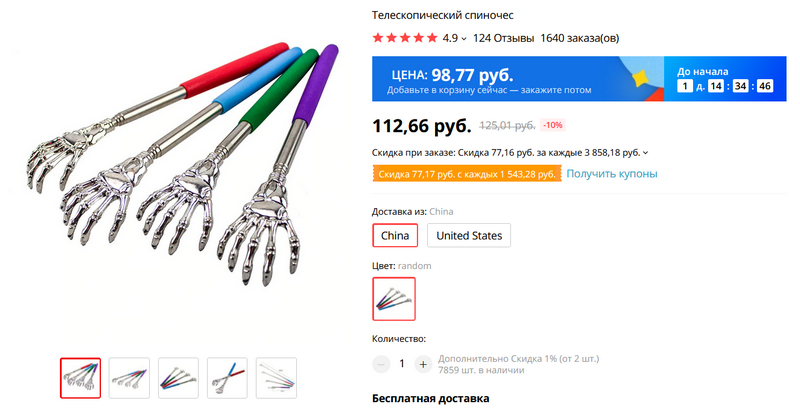This screenshot has width=800, height=409.
Task: Choose the random color swatch option
Action: [x=394, y=299]
